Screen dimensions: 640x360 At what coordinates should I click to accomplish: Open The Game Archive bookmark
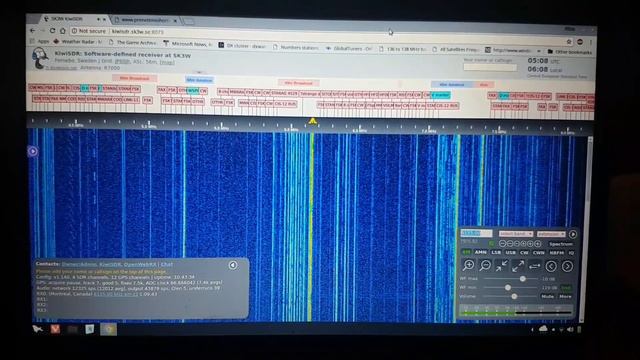(133, 42)
